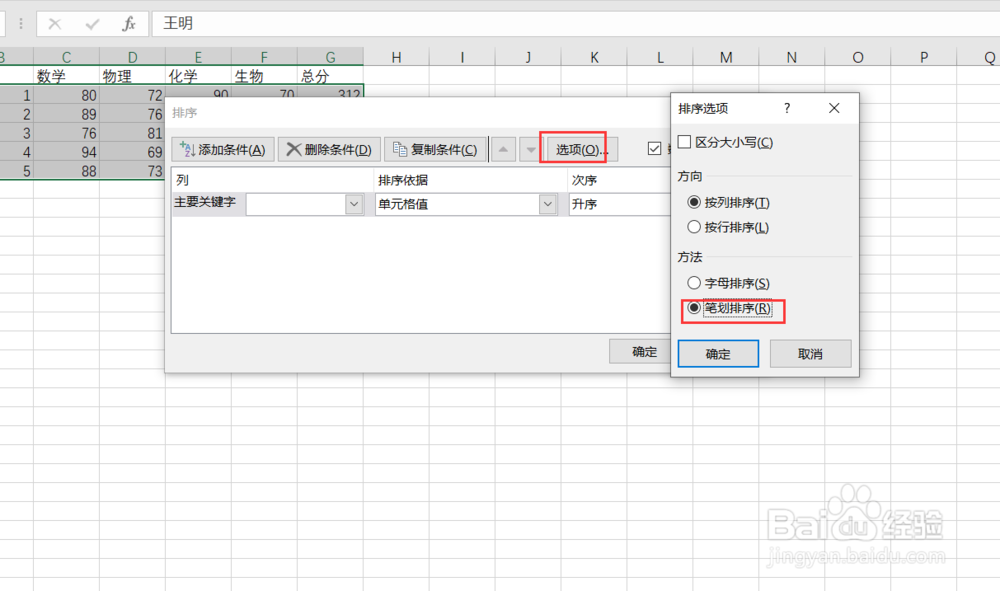Open the 主要关键字 column dropdown

(x=354, y=204)
